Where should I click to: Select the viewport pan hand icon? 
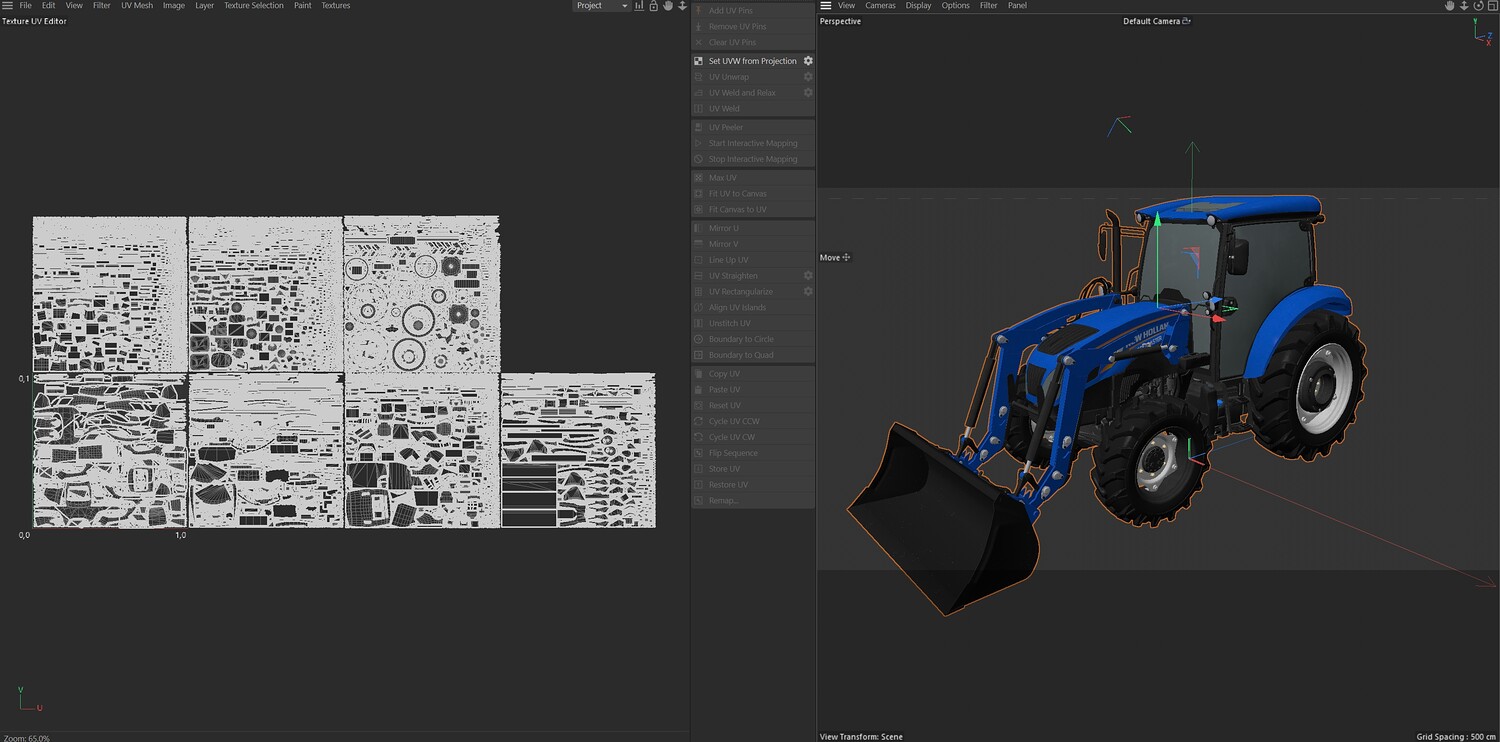pos(1449,6)
